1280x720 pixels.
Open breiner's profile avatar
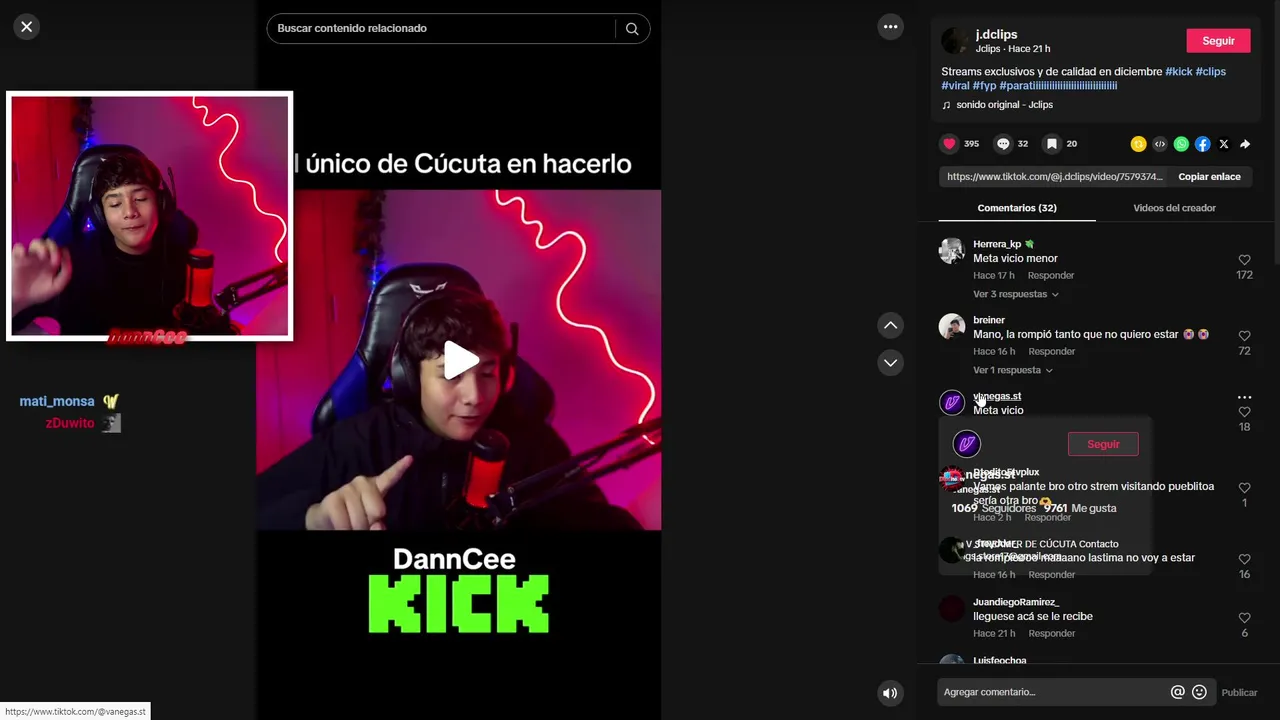click(952, 327)
